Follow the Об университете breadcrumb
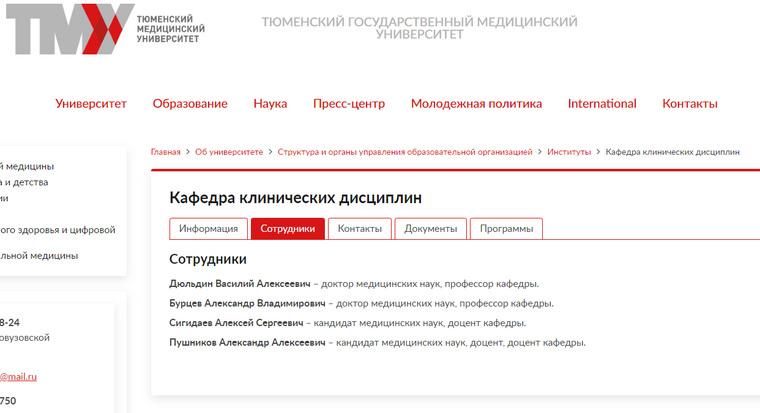760x413 pixels. tap(229, 152)
